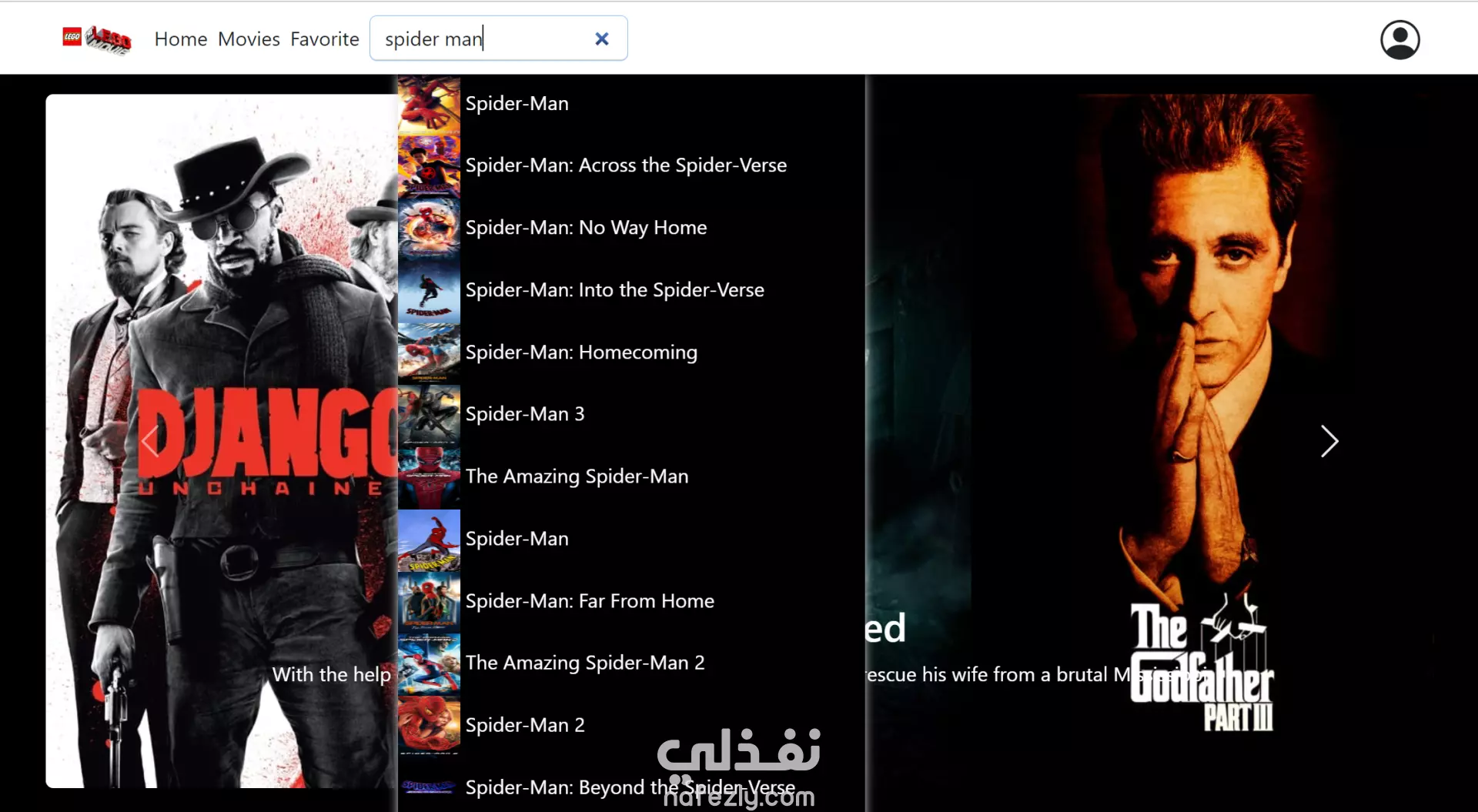Click The Amazing Spider-Man 2 poster thumbnail

click(x=429, y=663)
